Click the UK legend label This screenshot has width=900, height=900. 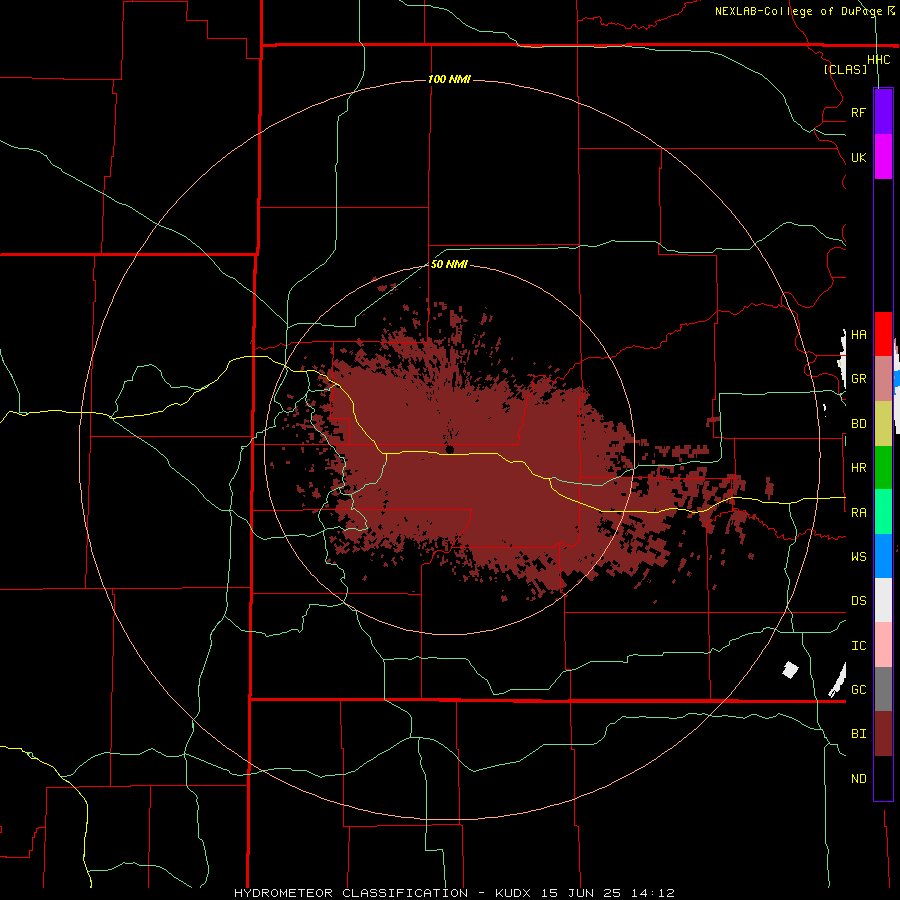coord(858,157)
